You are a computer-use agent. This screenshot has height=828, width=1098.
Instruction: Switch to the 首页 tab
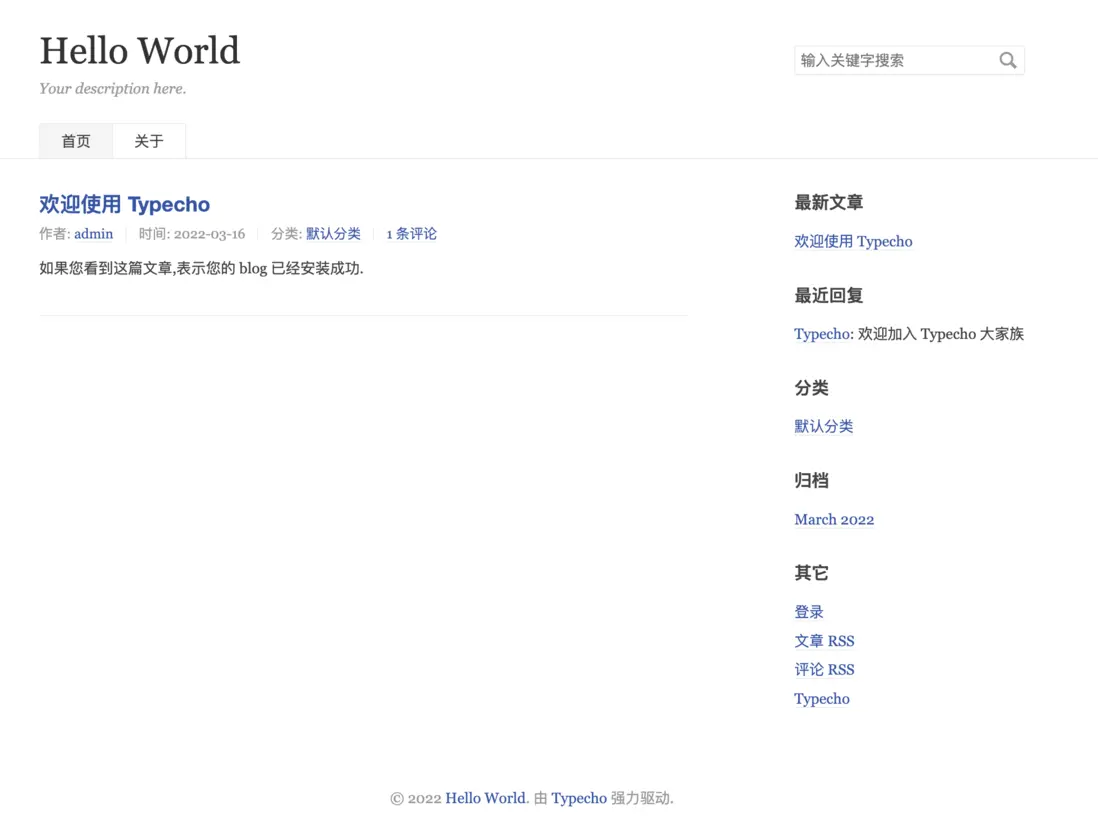tap(75, 140)
